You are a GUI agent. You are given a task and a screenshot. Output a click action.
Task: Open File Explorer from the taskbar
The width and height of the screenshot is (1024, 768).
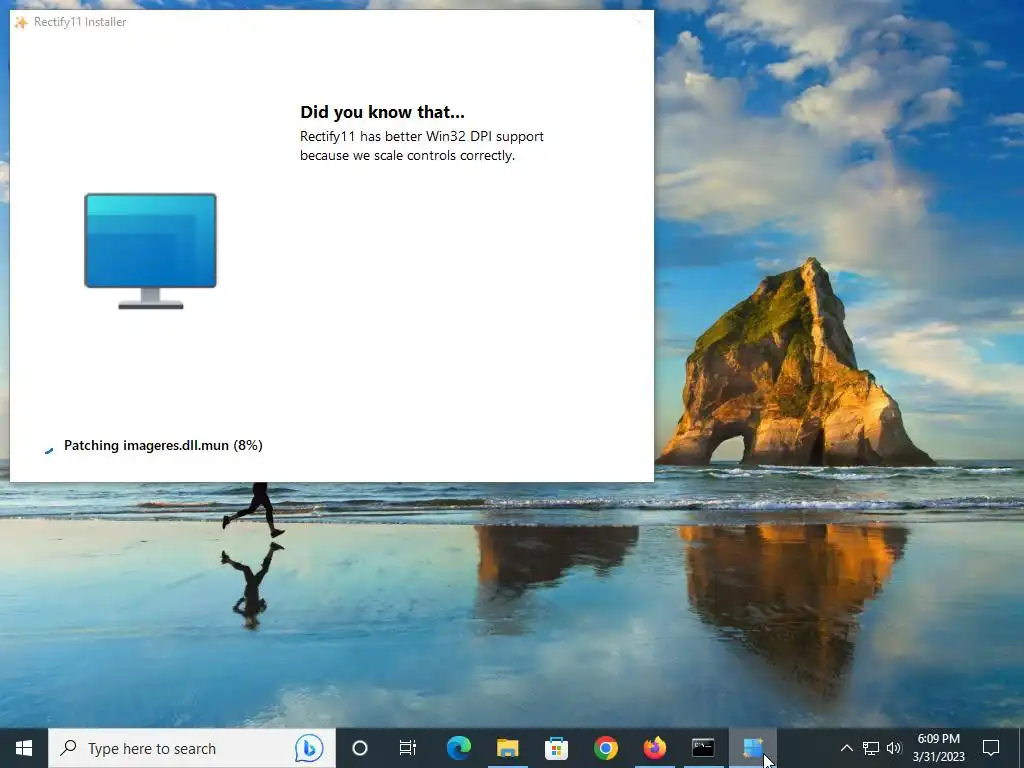pyautogui.click(x=507, y=748)
